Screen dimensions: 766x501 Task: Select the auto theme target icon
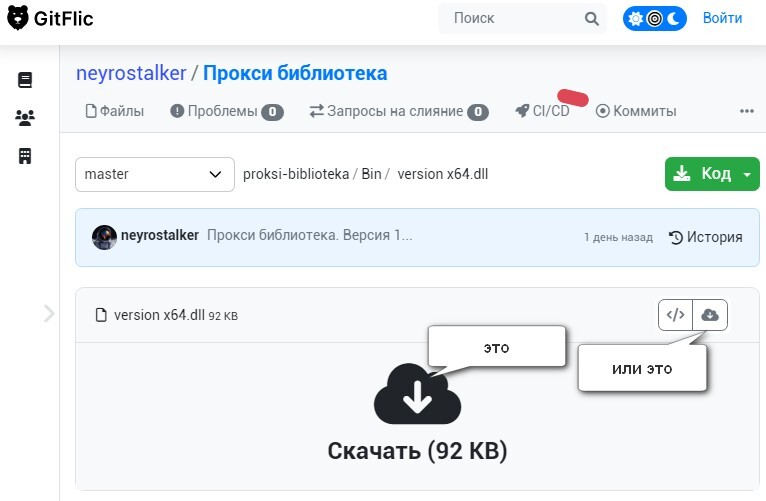[655, 19]
